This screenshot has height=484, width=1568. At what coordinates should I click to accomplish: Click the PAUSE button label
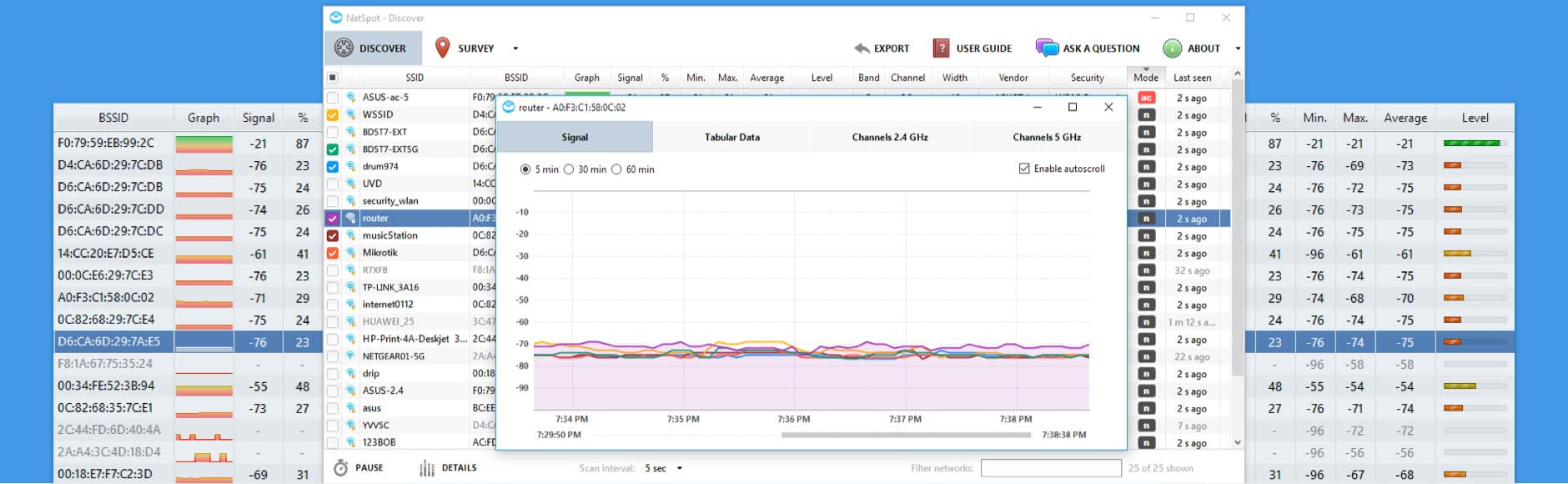(369, 468)
